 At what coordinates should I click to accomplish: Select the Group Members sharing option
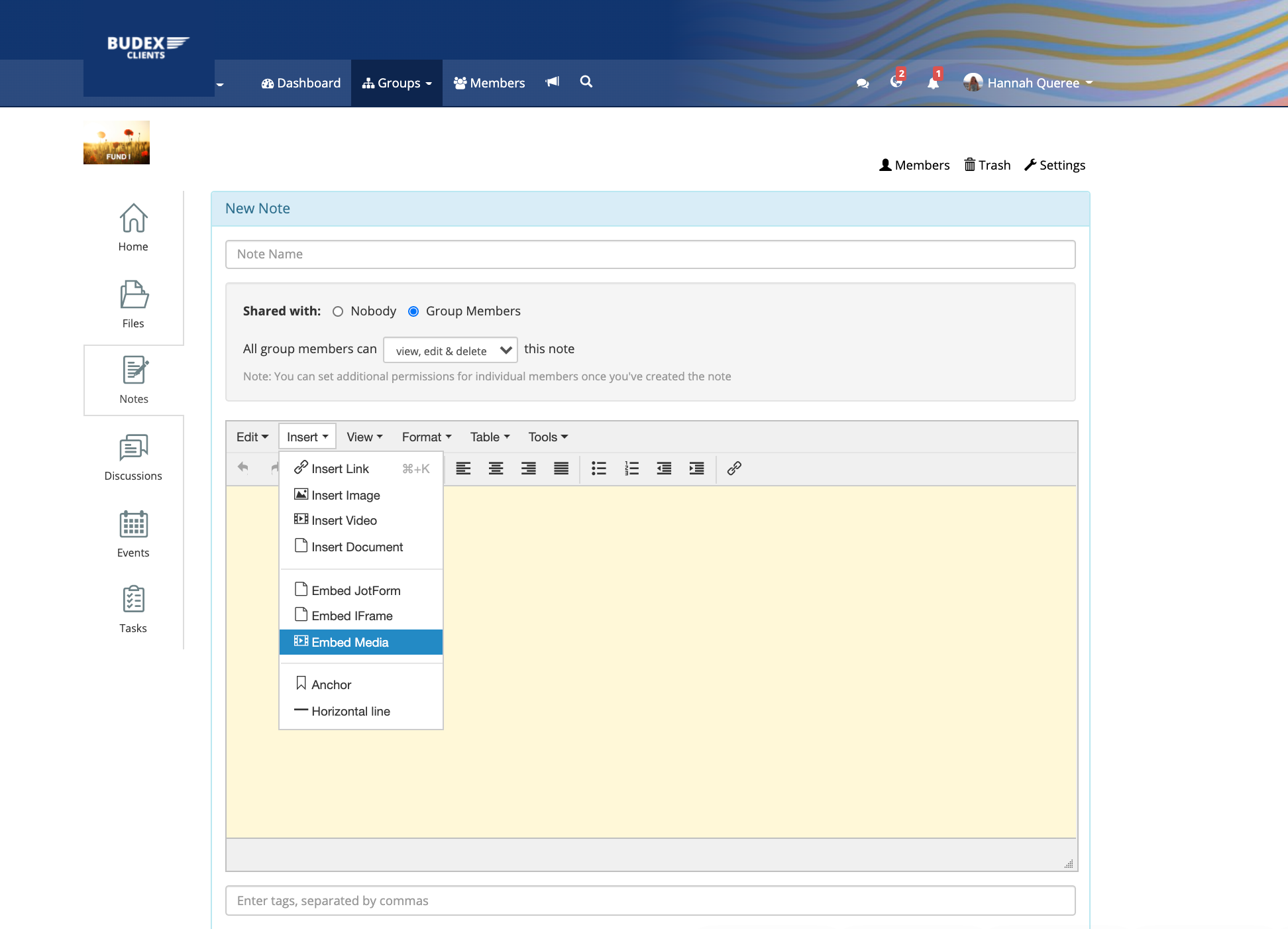pyautogui.click(x=413, y=311)
